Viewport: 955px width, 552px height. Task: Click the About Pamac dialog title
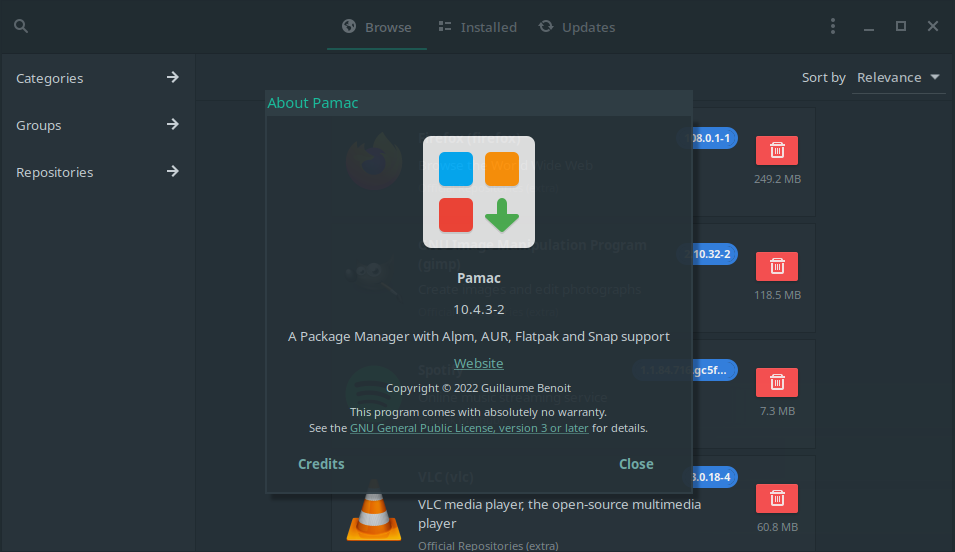pos(312,103)
